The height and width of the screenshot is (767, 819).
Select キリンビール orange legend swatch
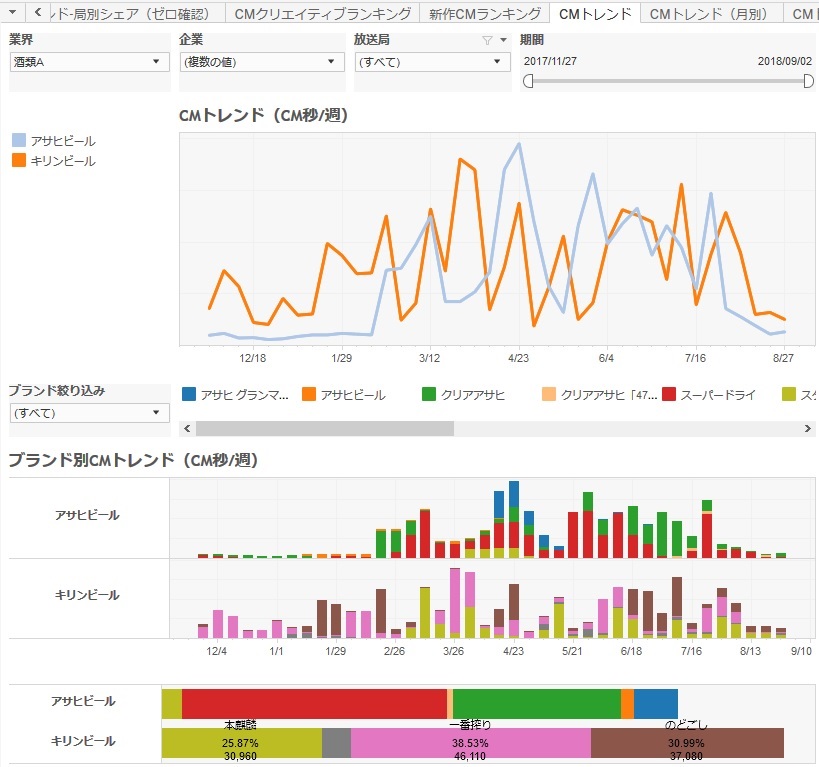coord(19,160)
